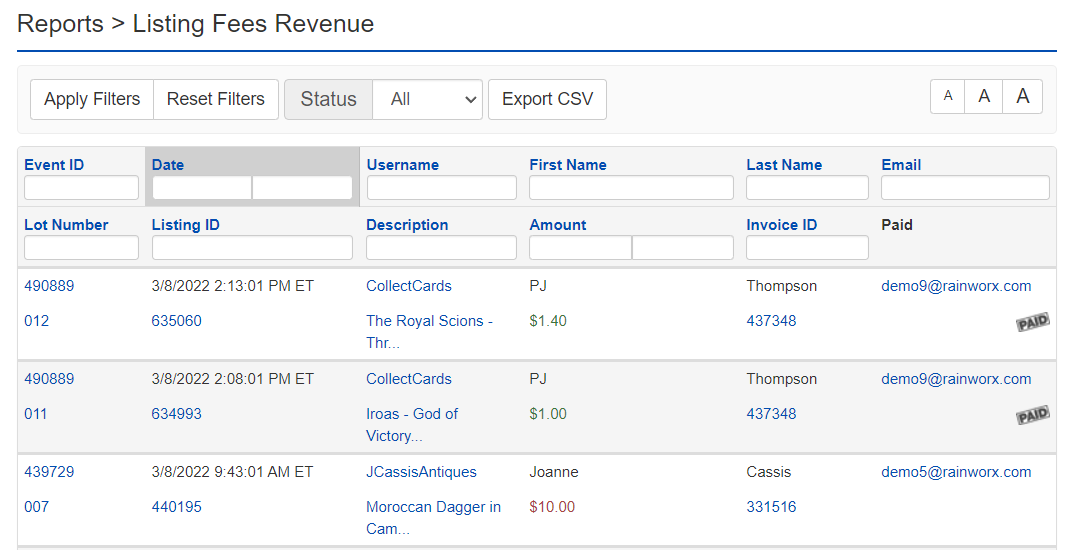Focus the Amount maximum filter field
This screenshot has width=1073, height=550.
pyautogui.click(x=683, y=248)
